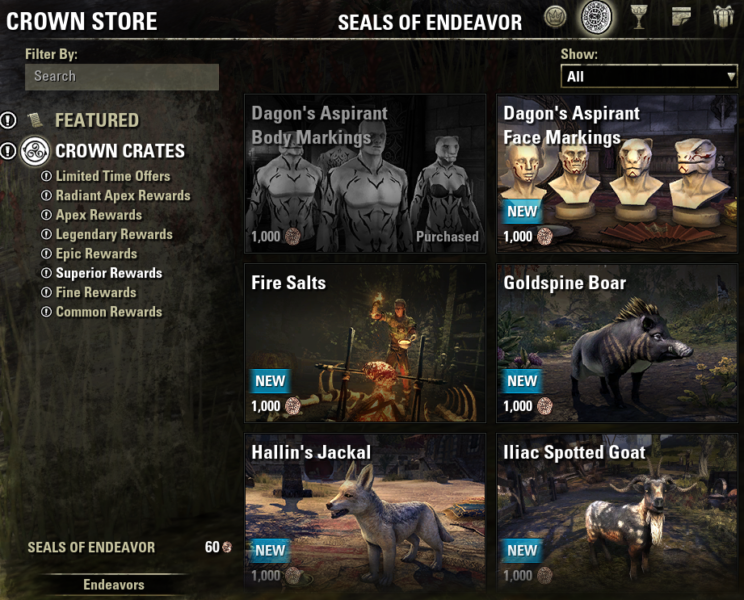This screenshot has width=744, height=600.
Task: Expand the Featured category
Action: click(97, 120)
